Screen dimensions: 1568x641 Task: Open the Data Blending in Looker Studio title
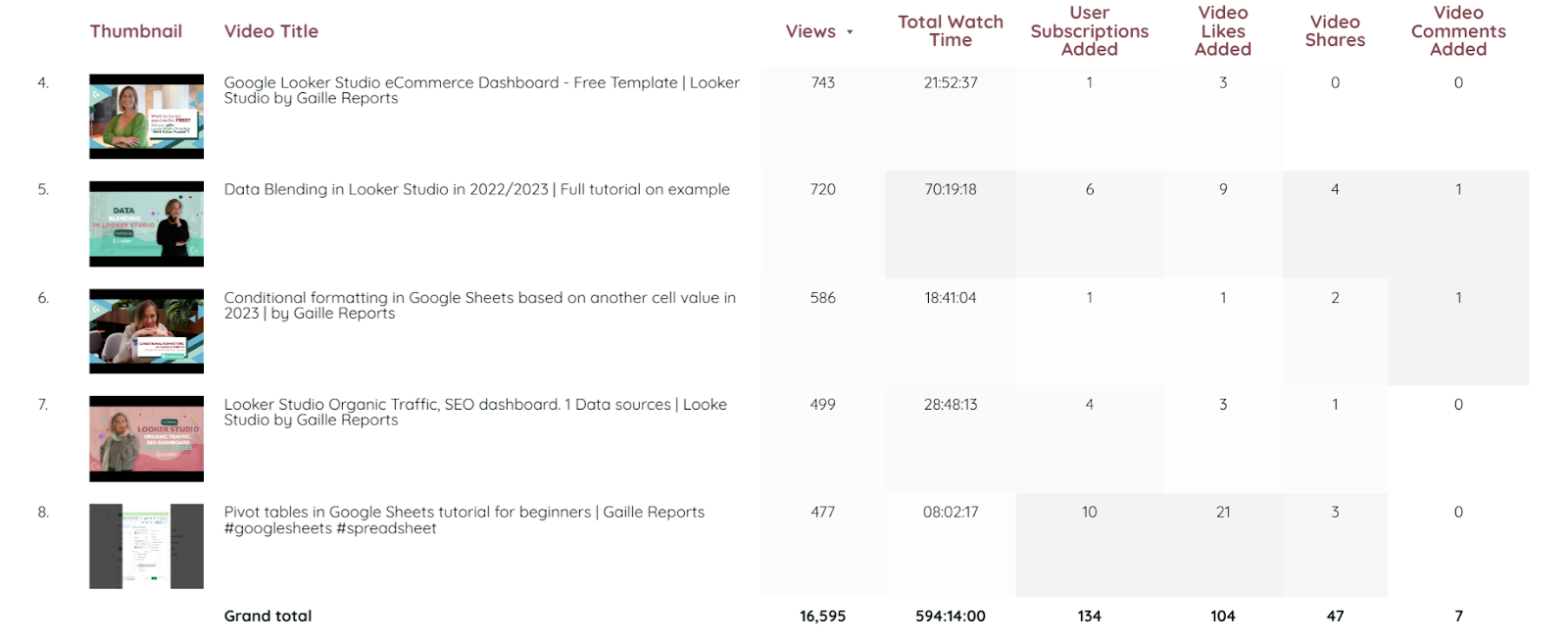point(476,190)
